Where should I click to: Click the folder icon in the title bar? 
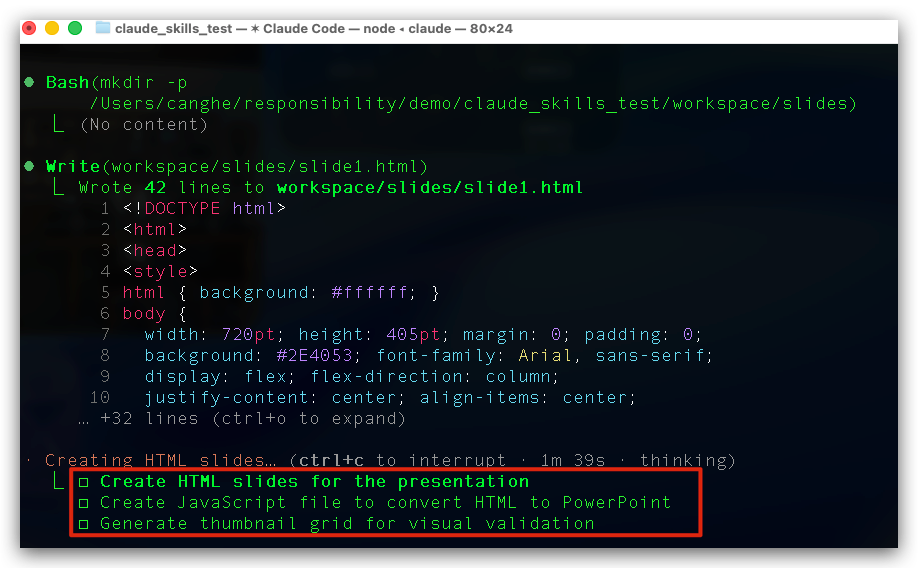coord(103,28)
